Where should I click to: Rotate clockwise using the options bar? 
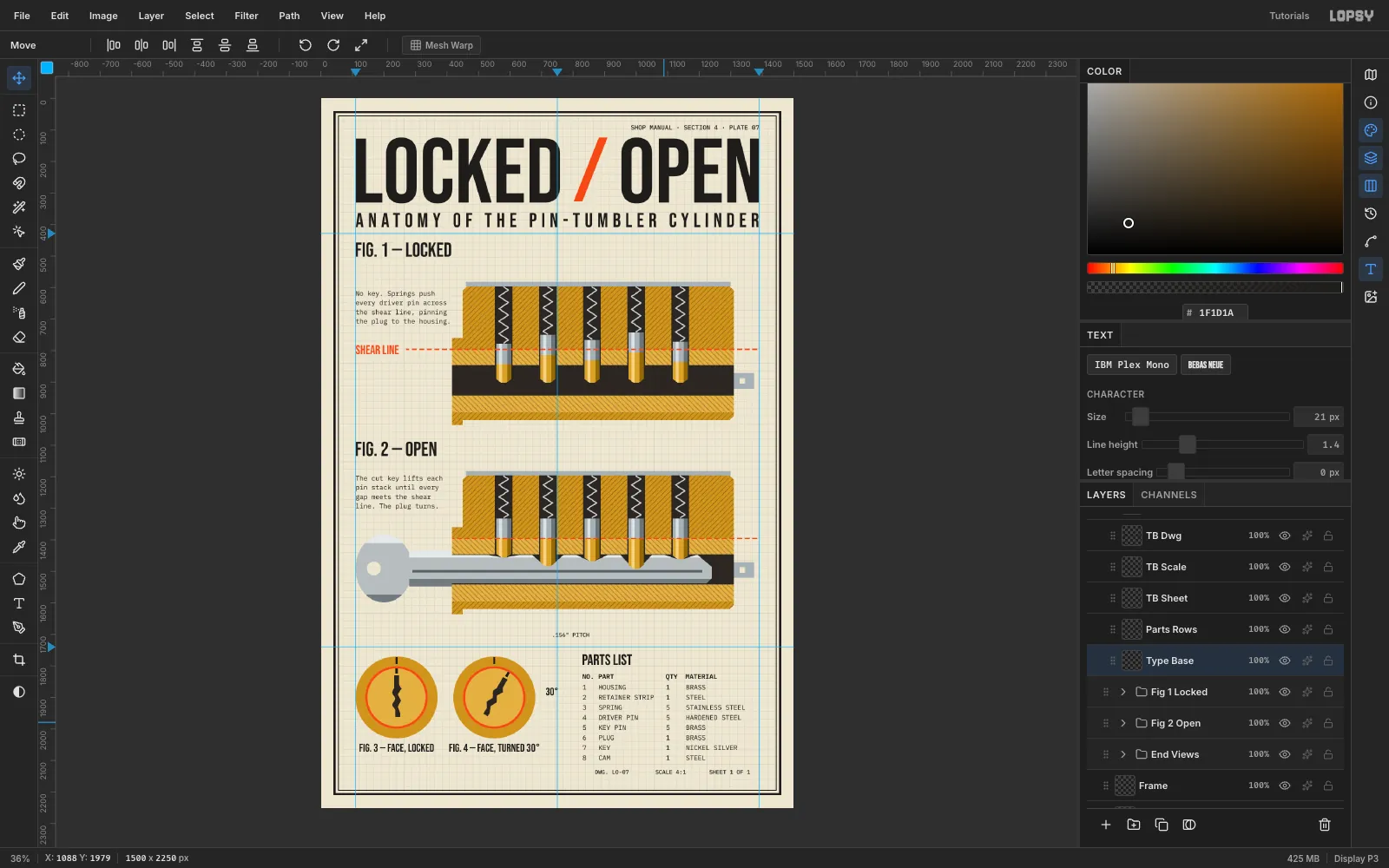332,45
